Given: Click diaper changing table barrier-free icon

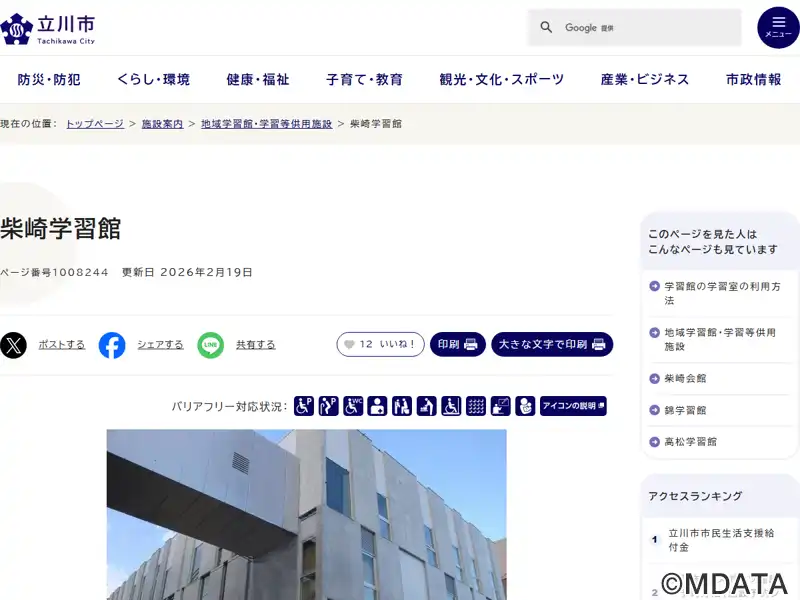Looking at the screenshot, I should coord(427,406).
